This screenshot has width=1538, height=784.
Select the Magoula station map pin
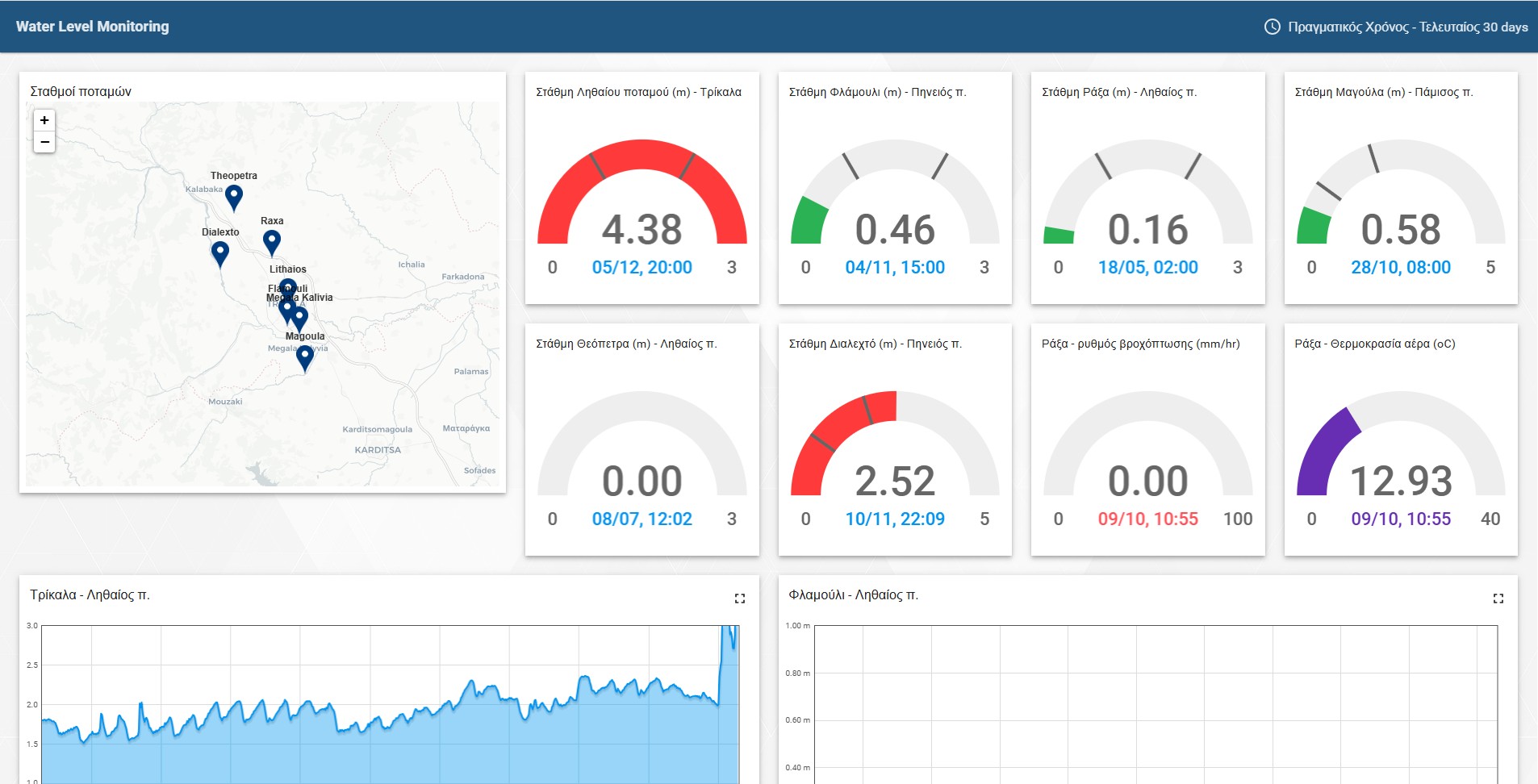point(305,357)
